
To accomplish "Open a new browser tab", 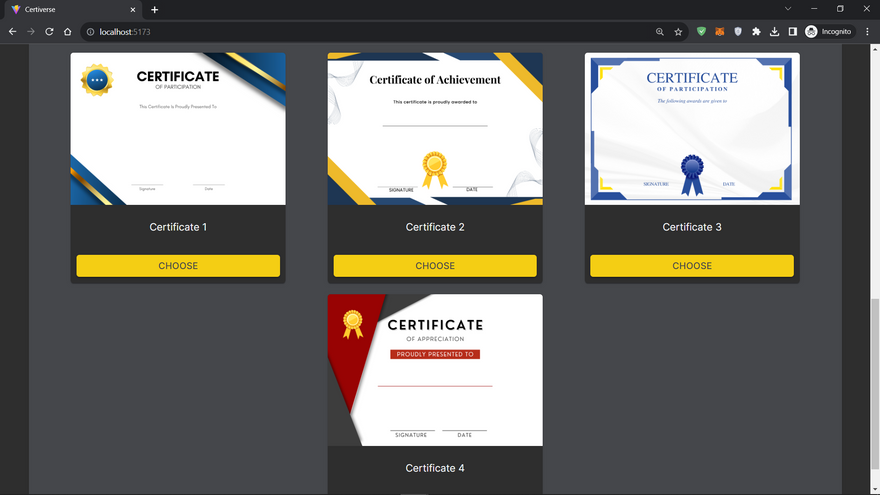I will point(154,9).
